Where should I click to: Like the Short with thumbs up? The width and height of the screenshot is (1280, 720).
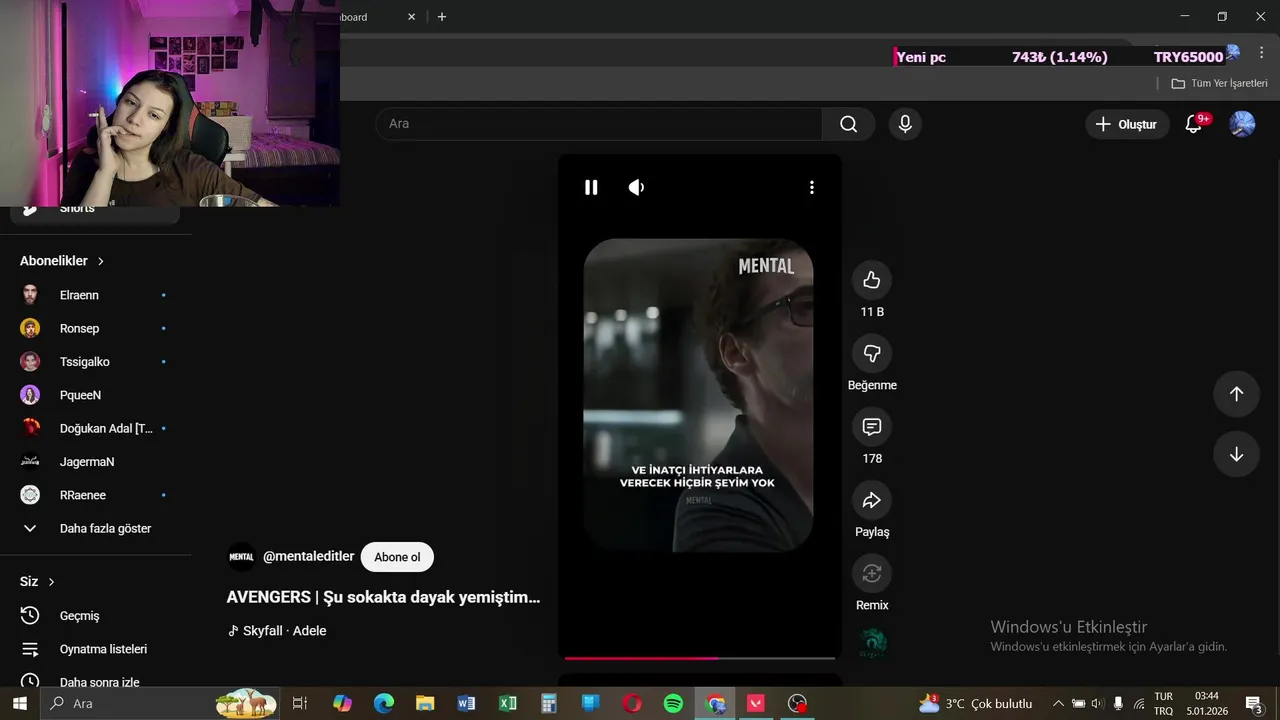[x=872, y=280]
